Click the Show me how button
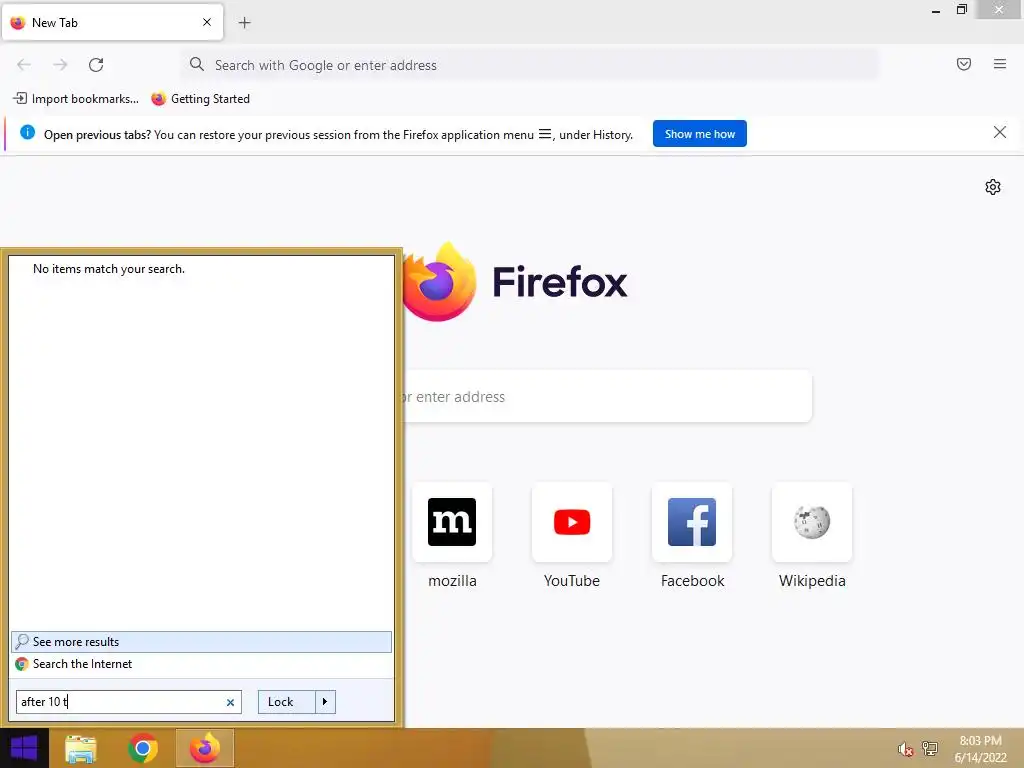Viewport: 1024px width, 768px height. tap(699, 134)
